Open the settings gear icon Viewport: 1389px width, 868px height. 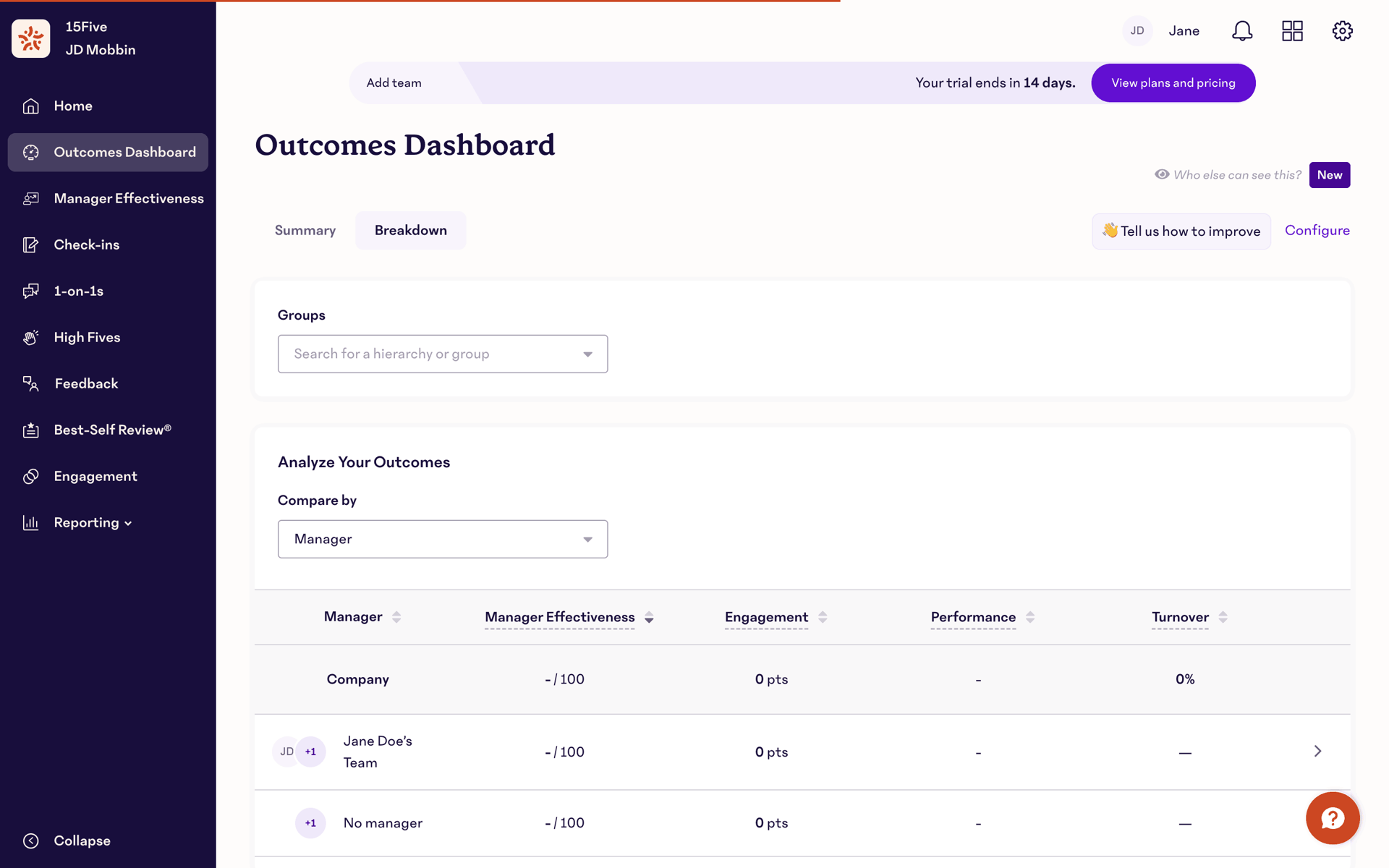pos(1343,30)
